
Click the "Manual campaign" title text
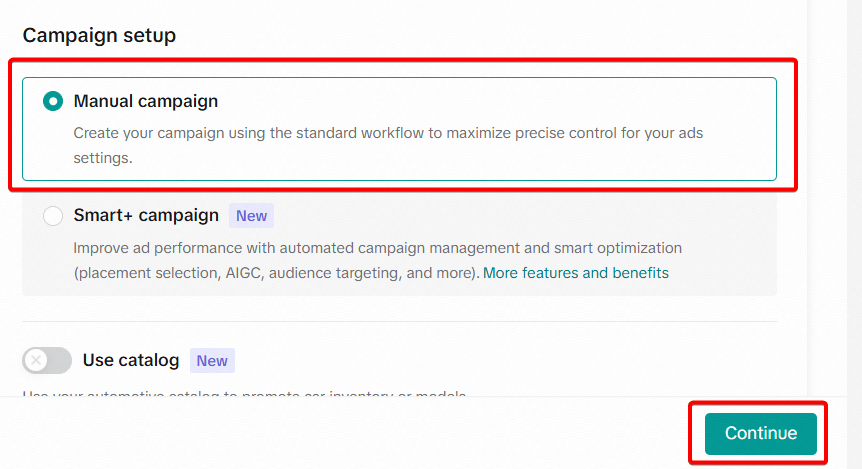(x=146, y=101)
